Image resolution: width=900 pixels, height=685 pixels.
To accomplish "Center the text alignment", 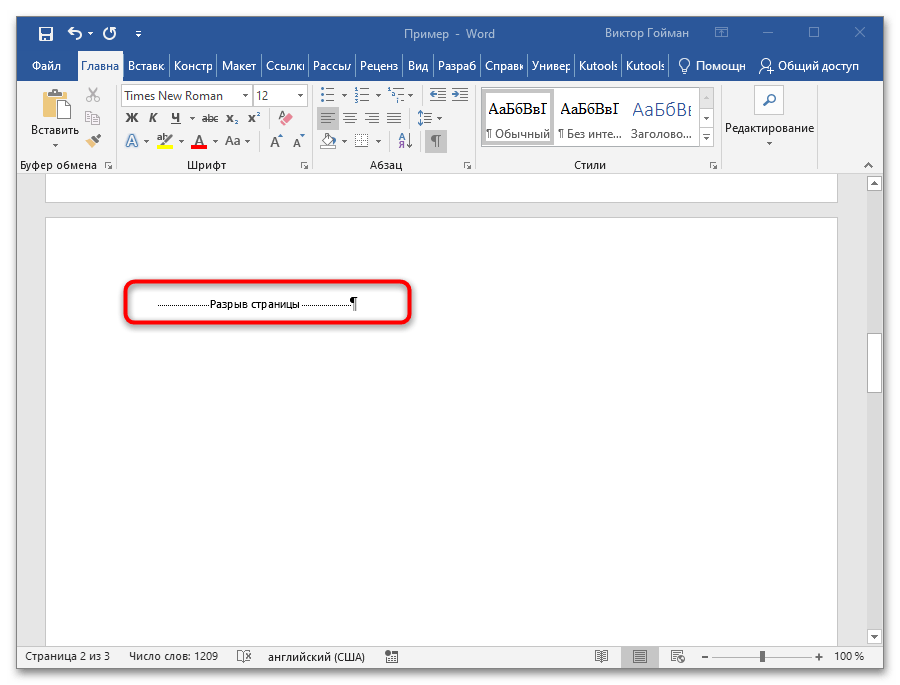I will pos(350,118).
